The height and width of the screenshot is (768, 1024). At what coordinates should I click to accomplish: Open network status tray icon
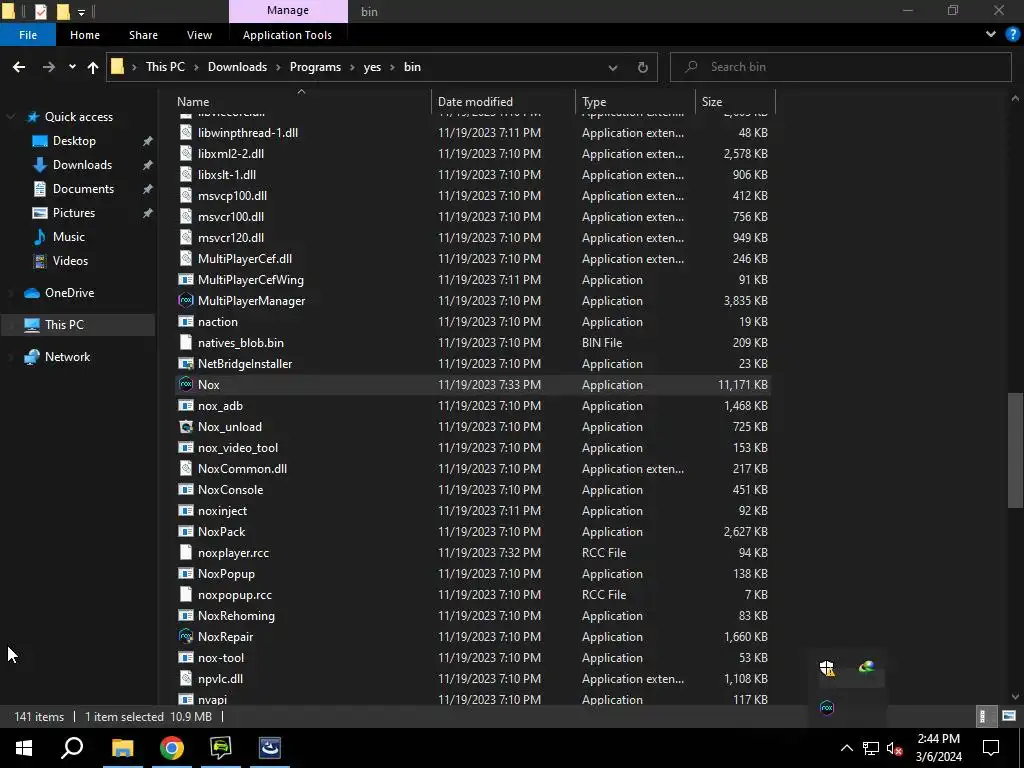(871, 748)
